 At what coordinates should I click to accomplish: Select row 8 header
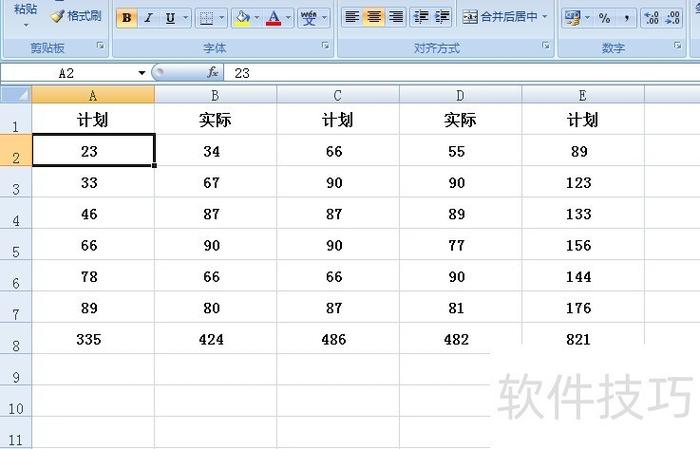[16, 338]
